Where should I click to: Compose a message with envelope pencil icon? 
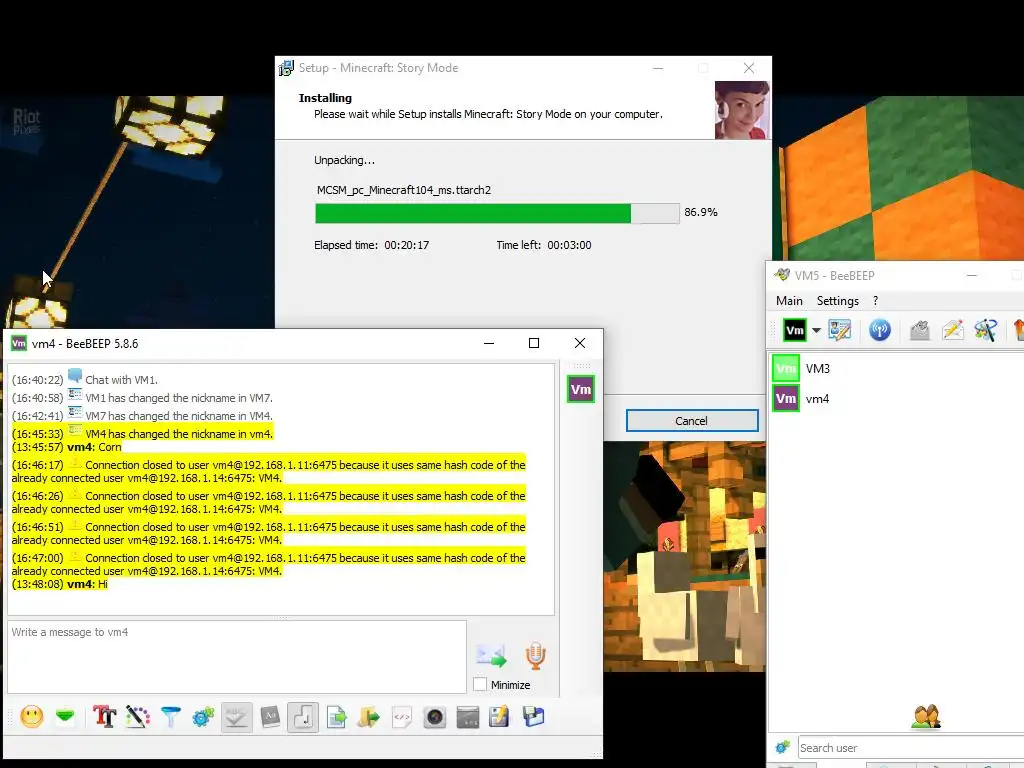pyautogui.click(x=953, y=330)
